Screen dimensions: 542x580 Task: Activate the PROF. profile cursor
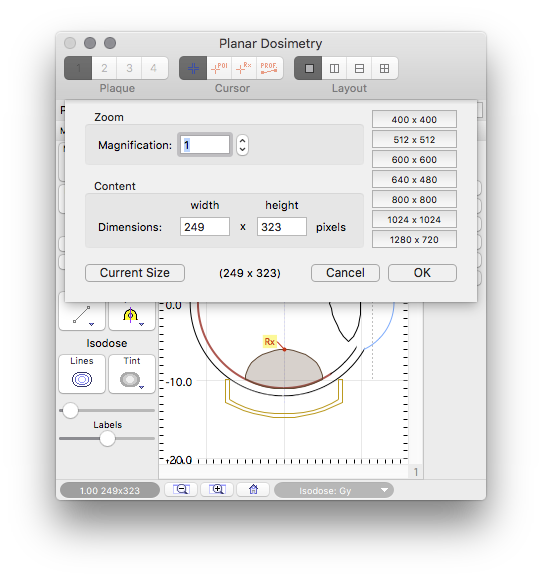click(269, 68)
